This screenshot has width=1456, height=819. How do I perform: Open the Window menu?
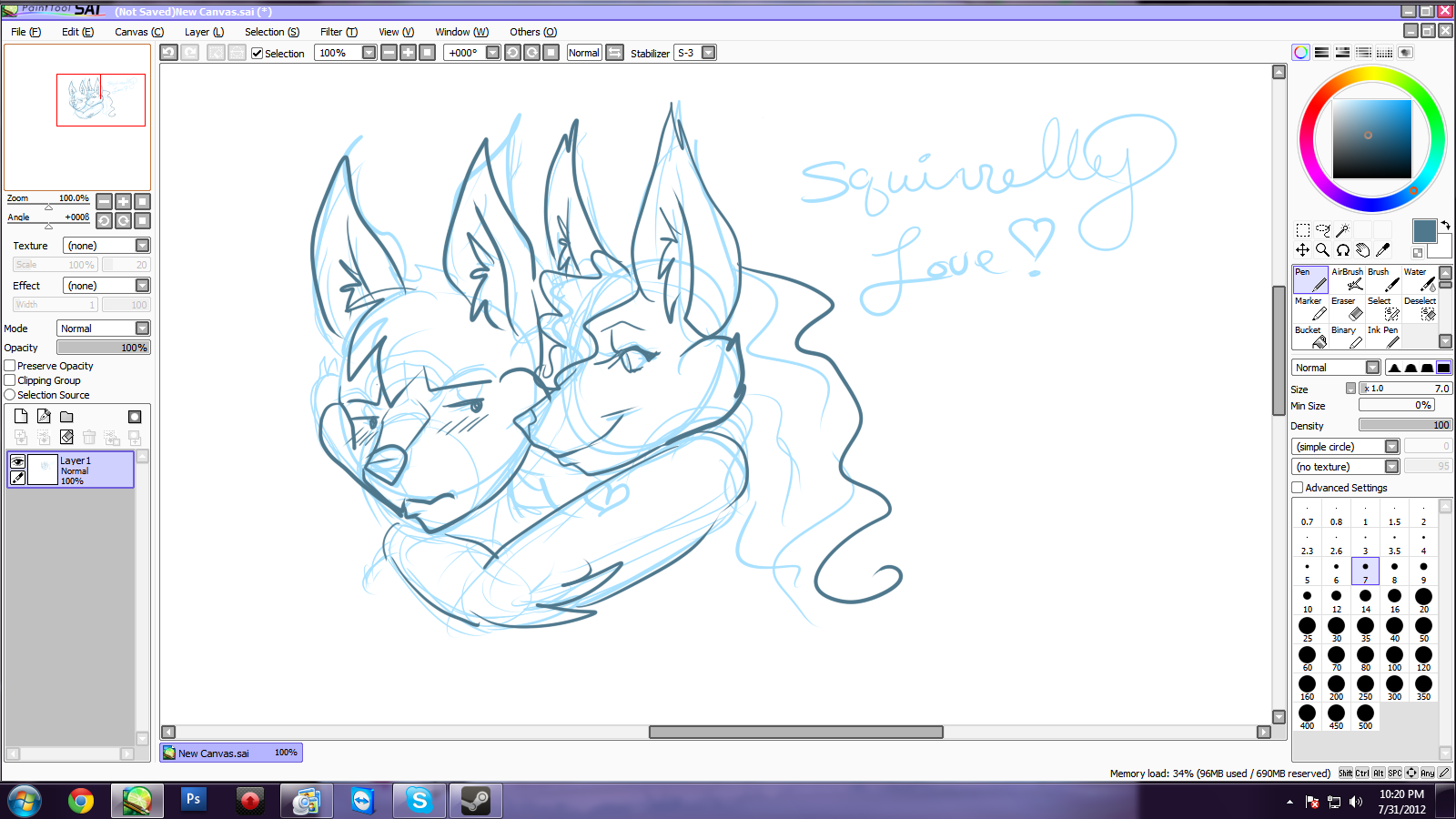461,32
